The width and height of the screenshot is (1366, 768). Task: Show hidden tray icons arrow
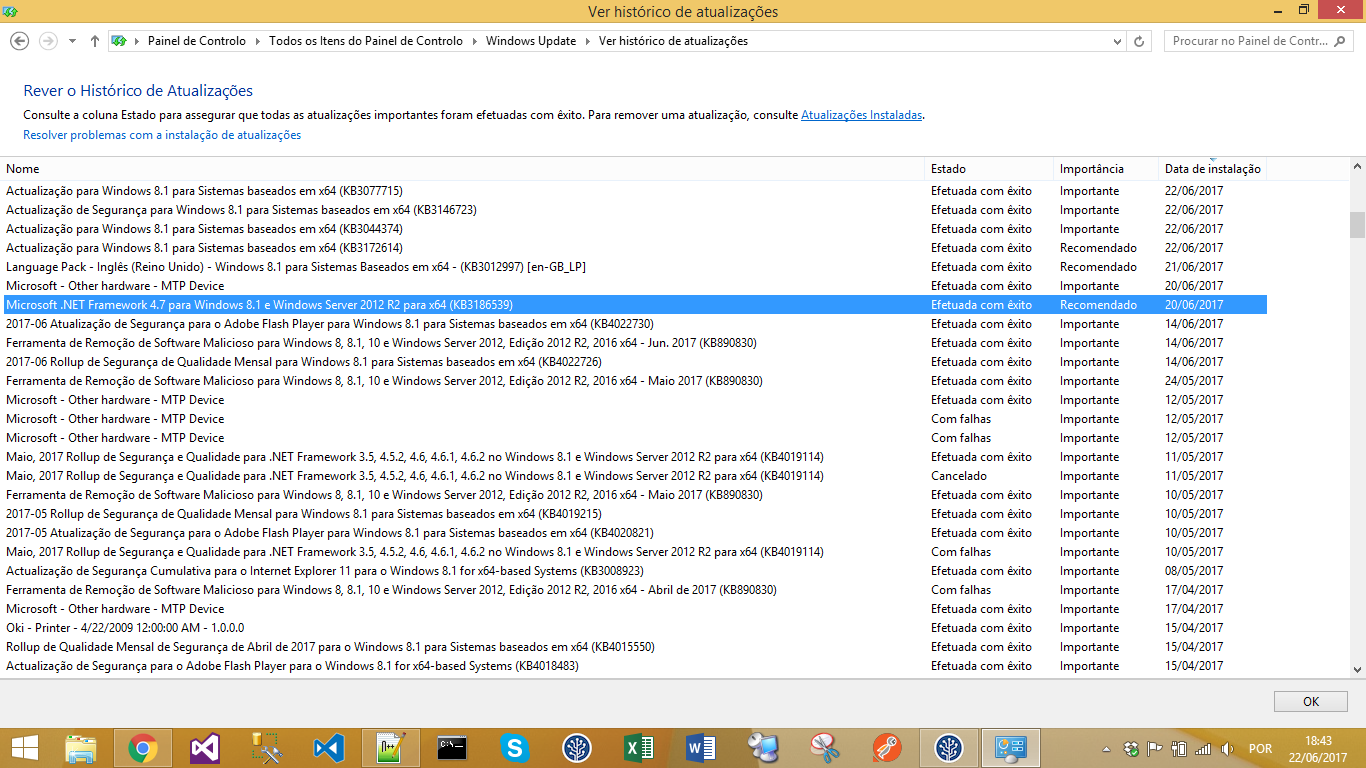tap(1107, 748)
